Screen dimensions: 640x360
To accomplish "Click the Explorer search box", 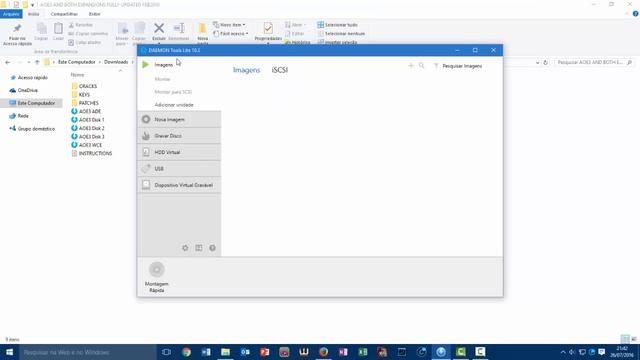I will pos(594,62).
